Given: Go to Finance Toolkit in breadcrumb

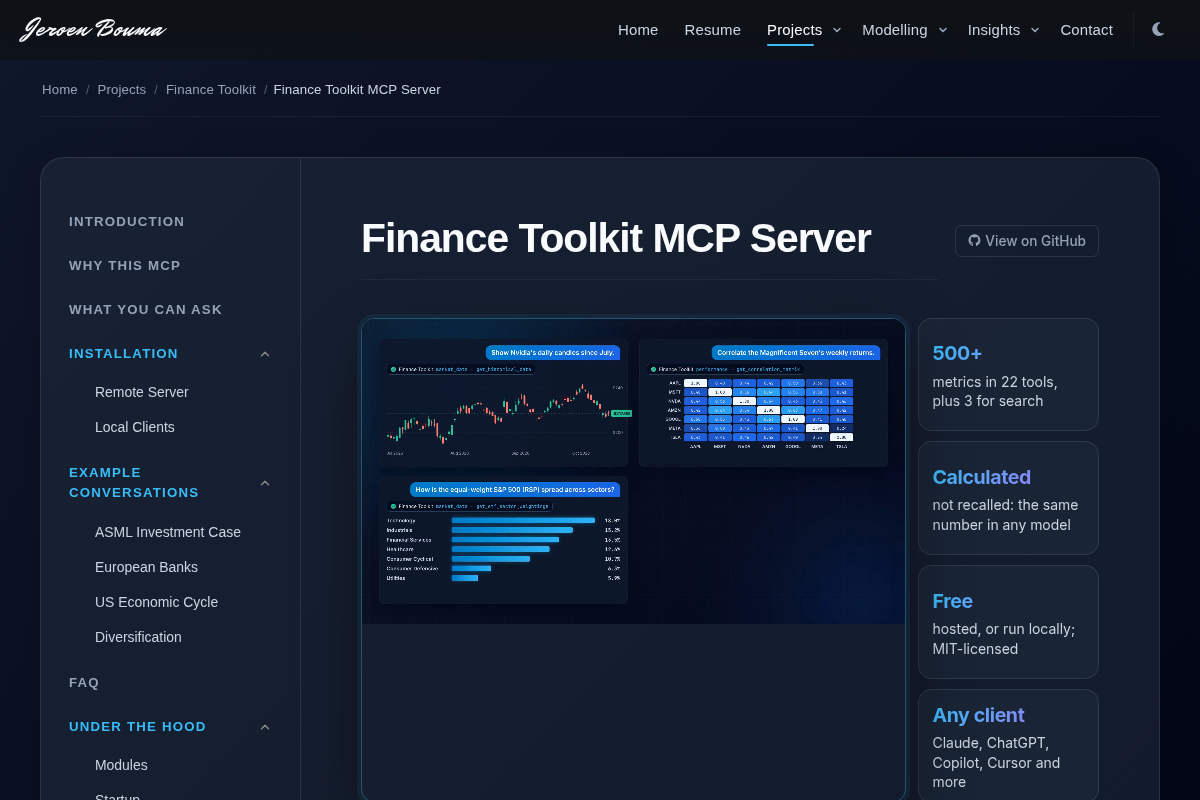Looking at the screenshot, I should [x=211, y=90].
